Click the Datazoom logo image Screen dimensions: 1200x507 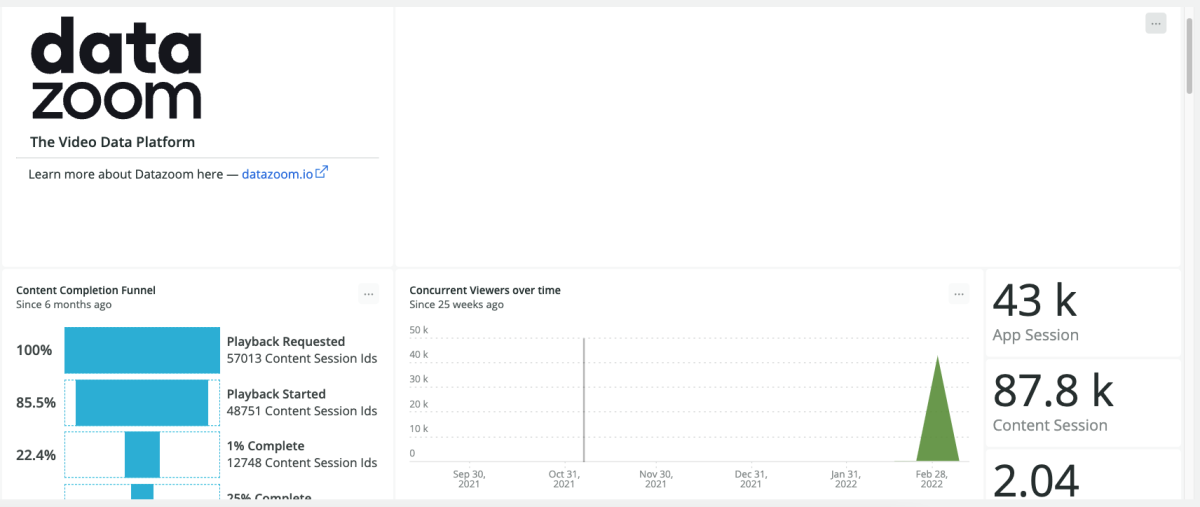click(x=116, y=70)
